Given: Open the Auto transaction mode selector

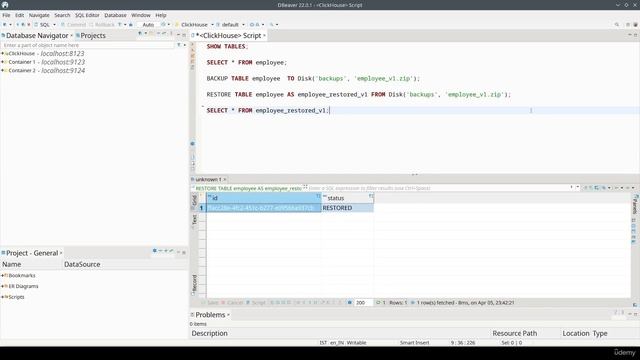Looking at the screenshot, I should tap(148, 24).
